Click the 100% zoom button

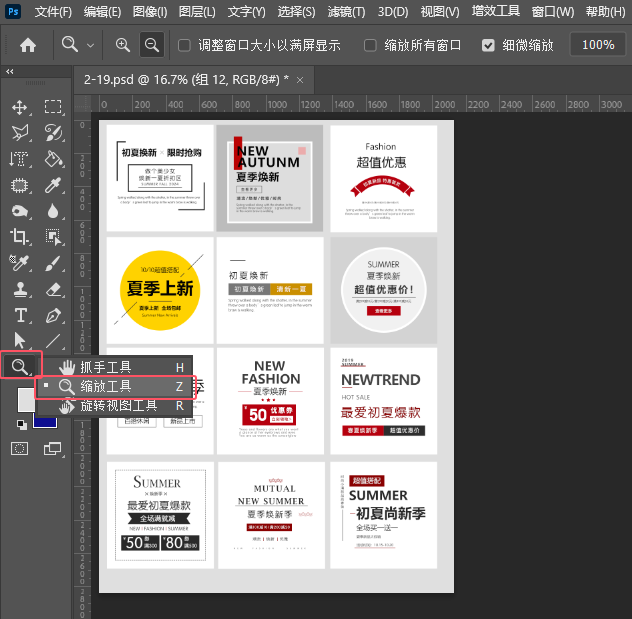(598, 45)
